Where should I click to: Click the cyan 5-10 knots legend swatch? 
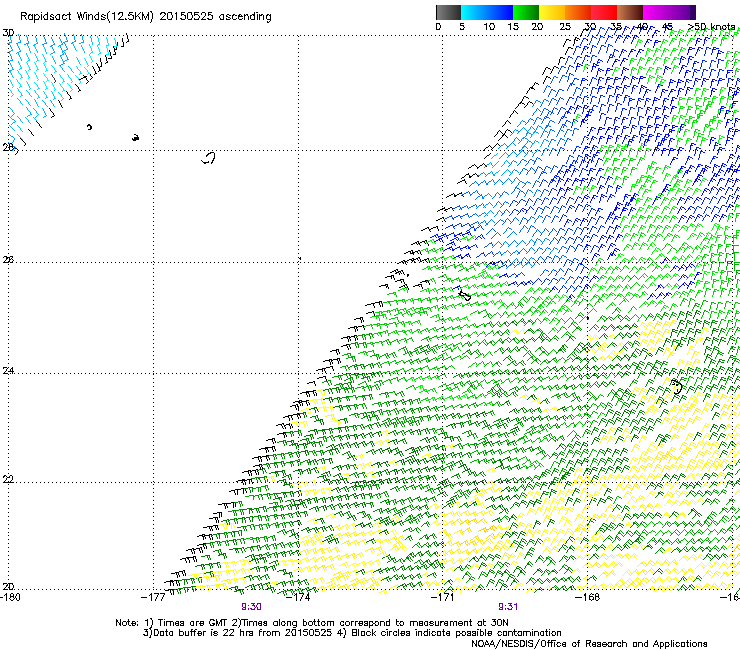pos(474,12)
